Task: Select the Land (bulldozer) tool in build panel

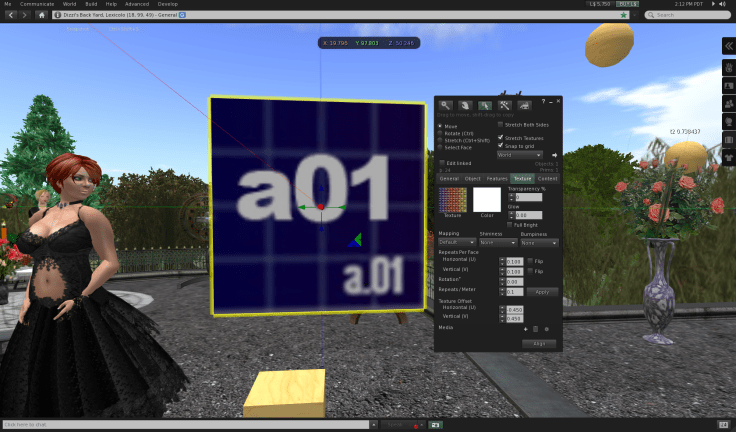Action: click(525, 105)
